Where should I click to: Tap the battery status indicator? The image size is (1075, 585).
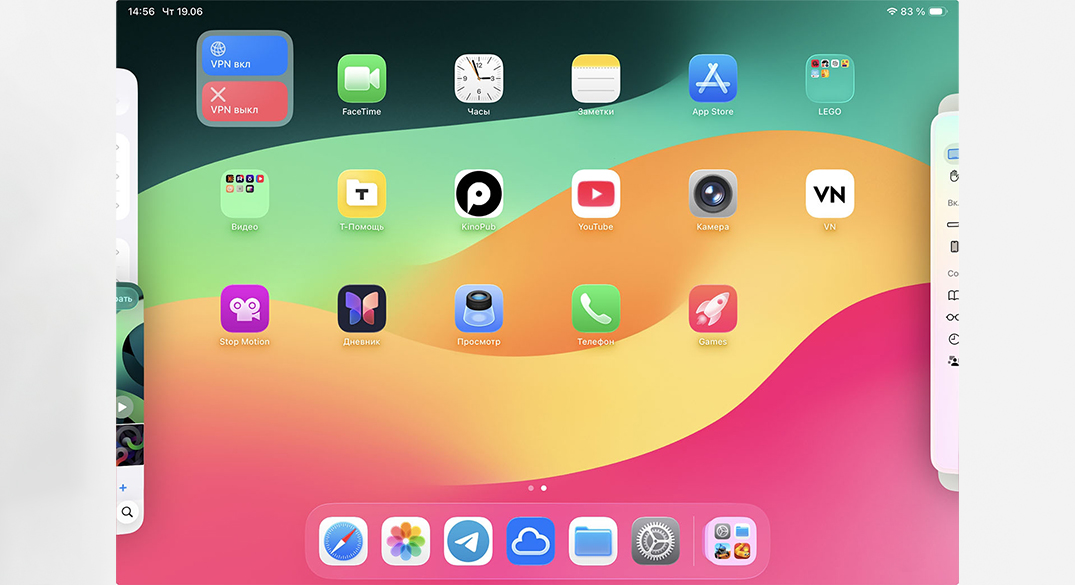coord(936,11)
